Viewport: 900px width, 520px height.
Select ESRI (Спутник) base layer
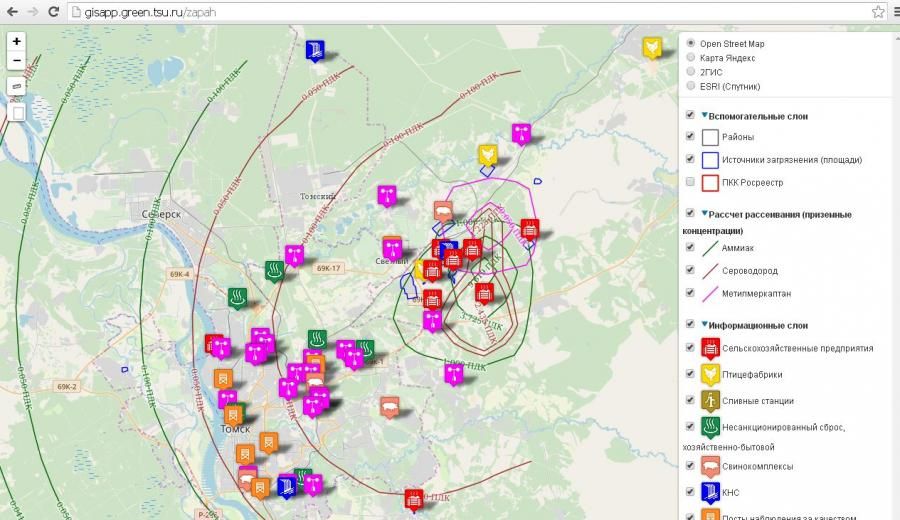[x=690, y=86]
